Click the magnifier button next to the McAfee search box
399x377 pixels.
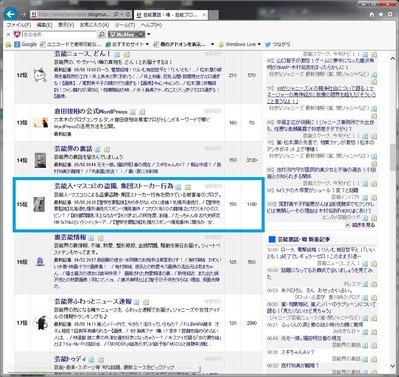(x=101, y=34)
